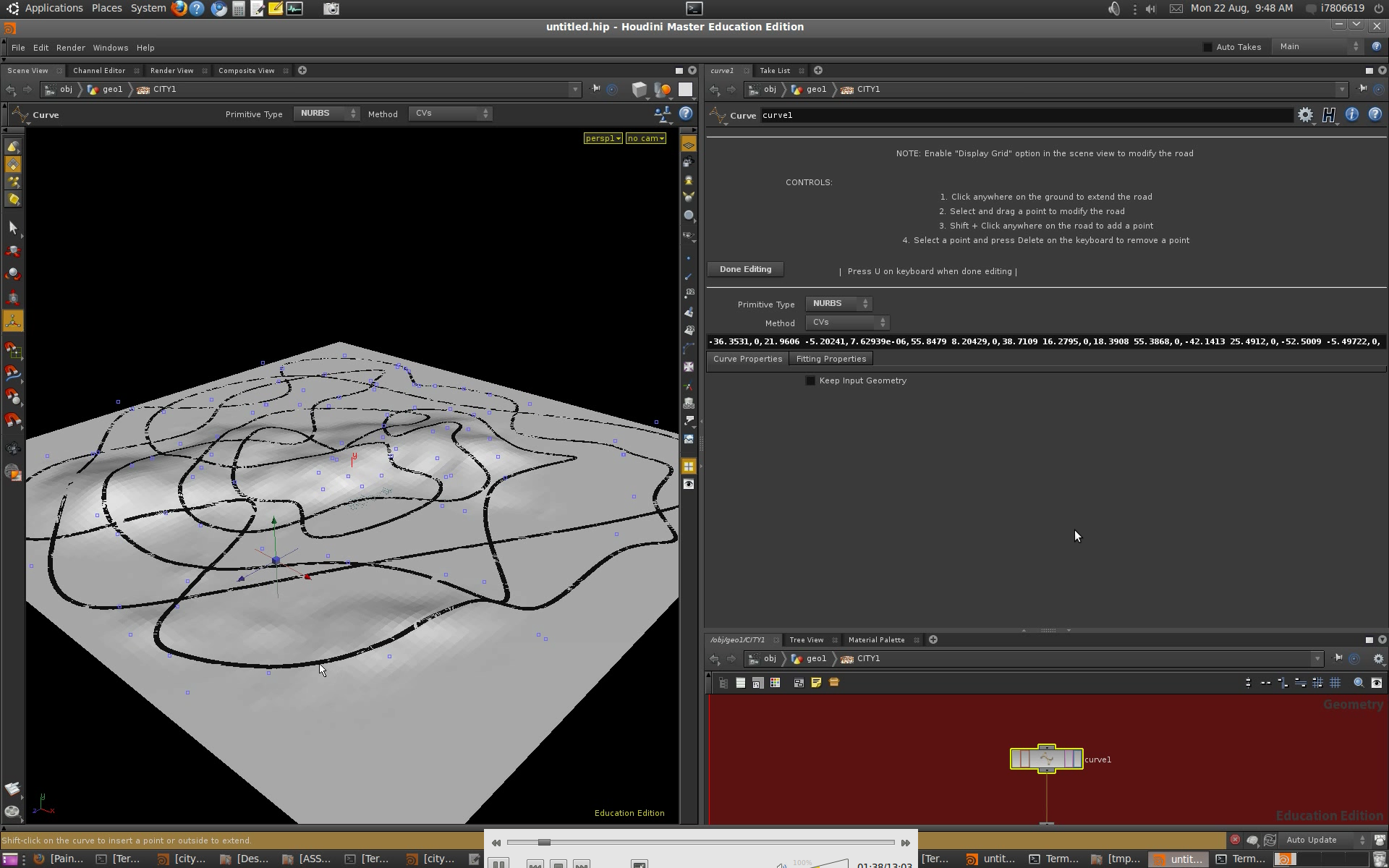This screenshot has width=1389, height=868.
Task: Click the Done Editing button
Action: (745, 269)
